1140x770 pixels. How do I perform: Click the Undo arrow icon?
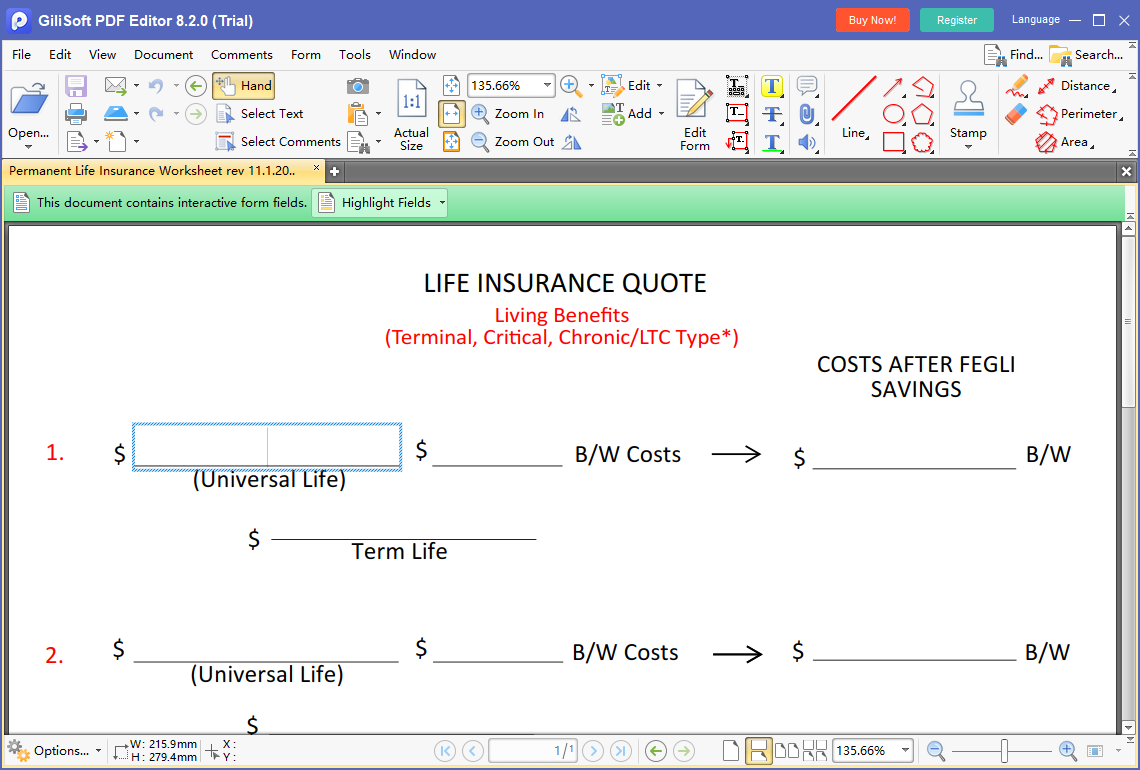point(156,86)
